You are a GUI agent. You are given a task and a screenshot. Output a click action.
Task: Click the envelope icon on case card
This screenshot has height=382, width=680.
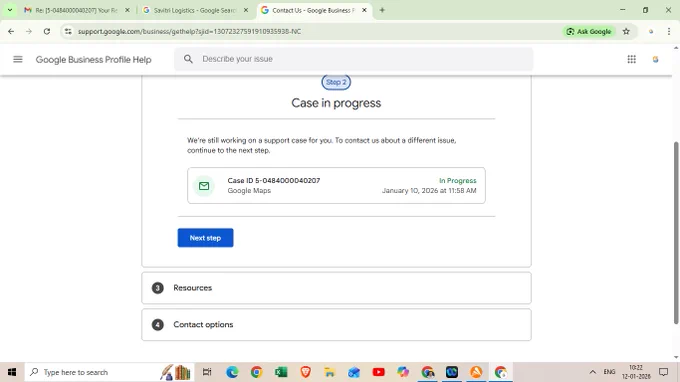point(204,186)
